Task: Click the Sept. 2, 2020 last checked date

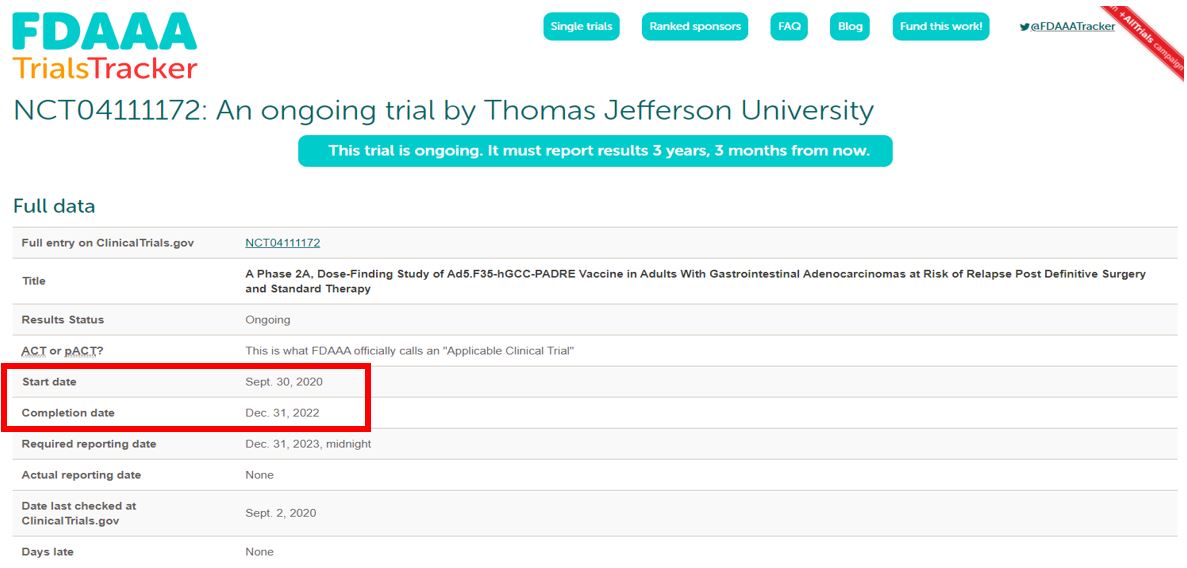Action: 280,513
